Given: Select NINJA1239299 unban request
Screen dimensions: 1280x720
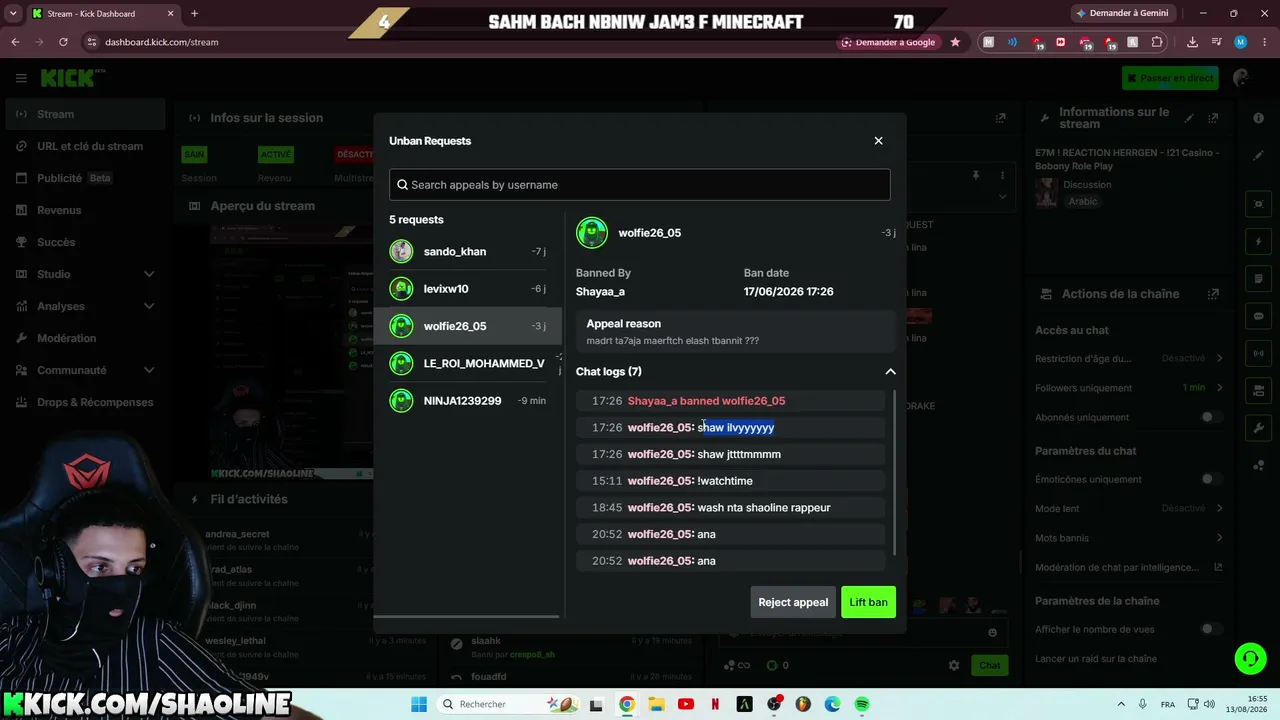Looking at the screenshot, I should click(x=468, y=401).
